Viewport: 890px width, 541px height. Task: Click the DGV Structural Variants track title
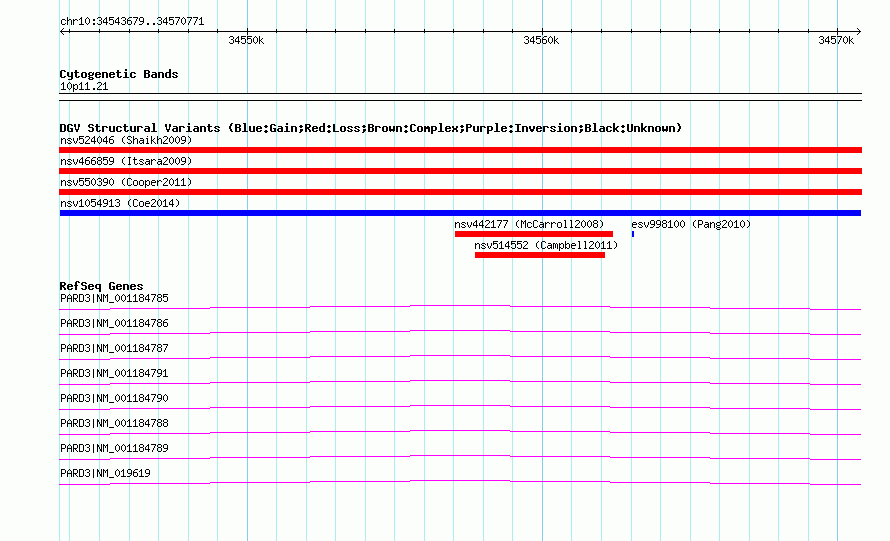(x=371, y=128)
